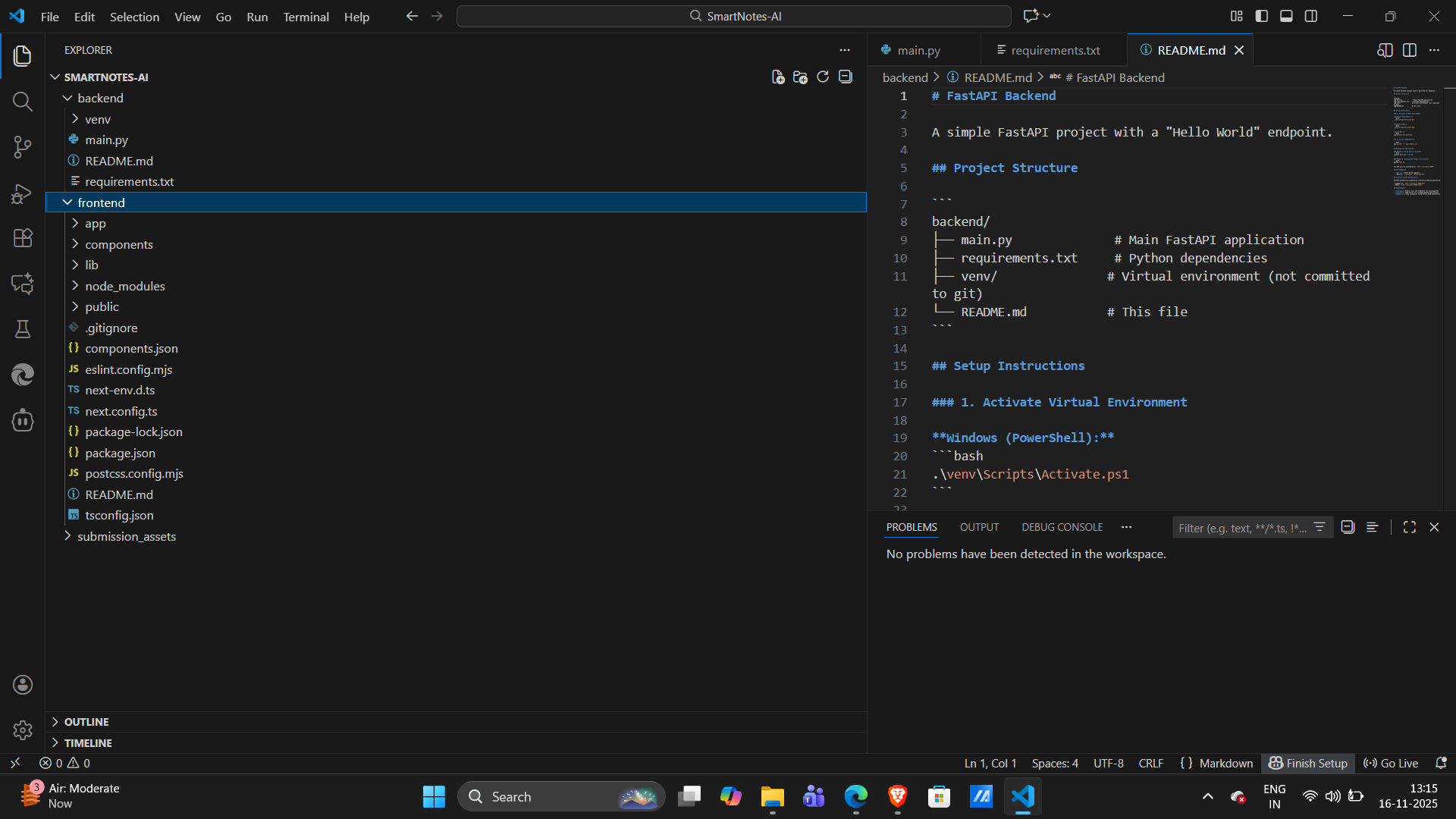
Task: Open the Run and Debug view
Action: tap(22, 193)
